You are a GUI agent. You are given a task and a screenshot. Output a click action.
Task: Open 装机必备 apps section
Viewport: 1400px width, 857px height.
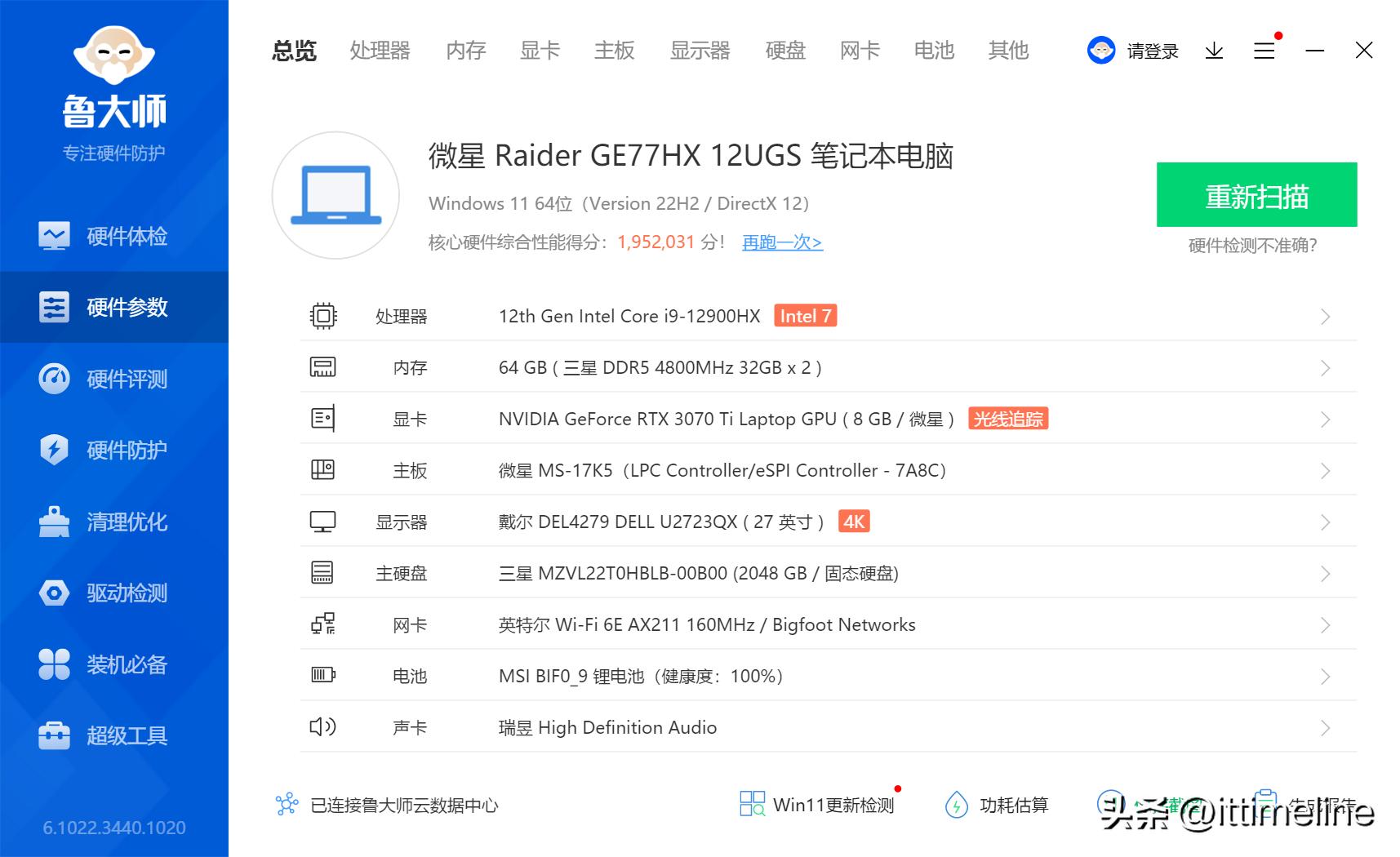coord(114,664)
